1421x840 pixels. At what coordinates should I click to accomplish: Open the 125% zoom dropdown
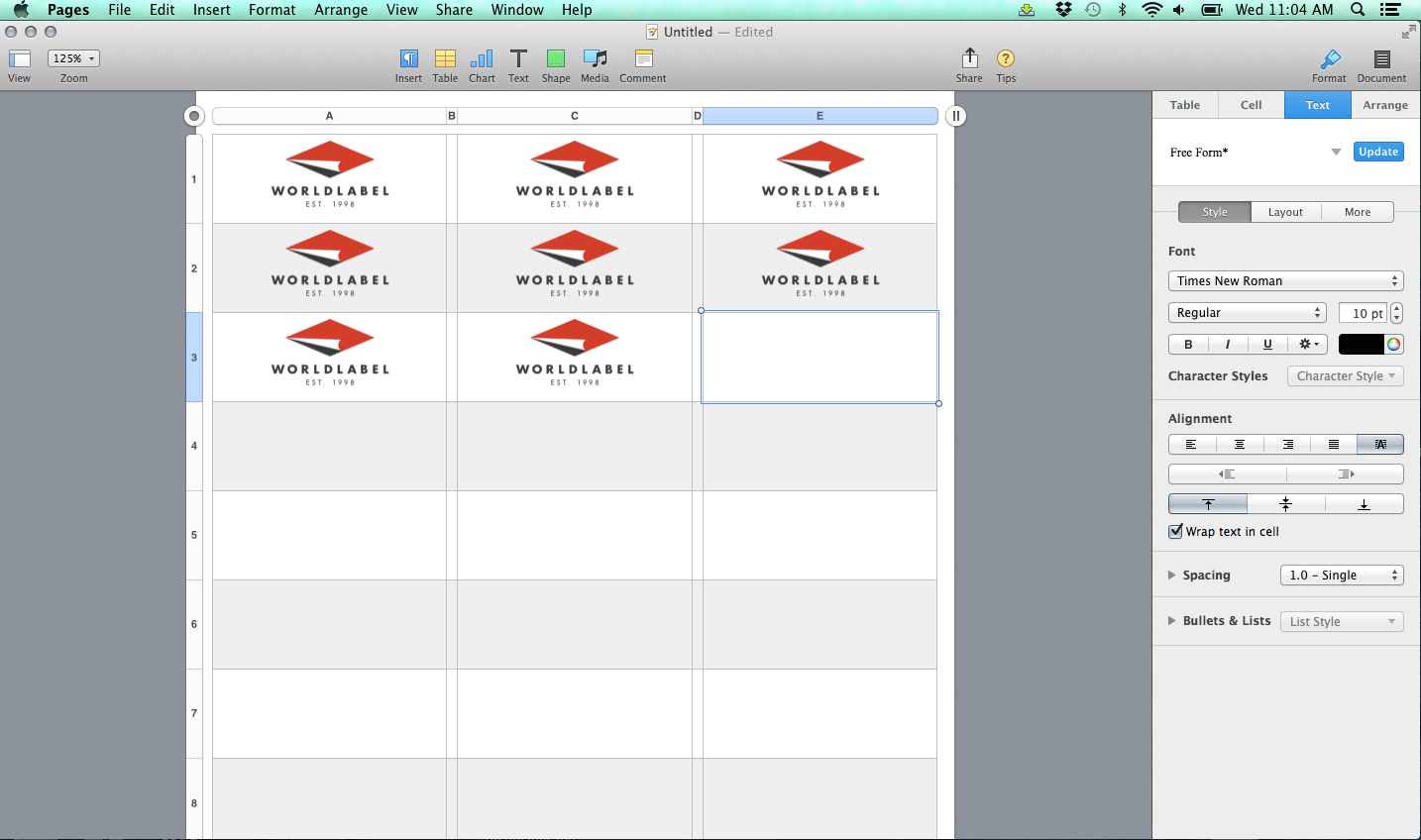coord(73,58)
